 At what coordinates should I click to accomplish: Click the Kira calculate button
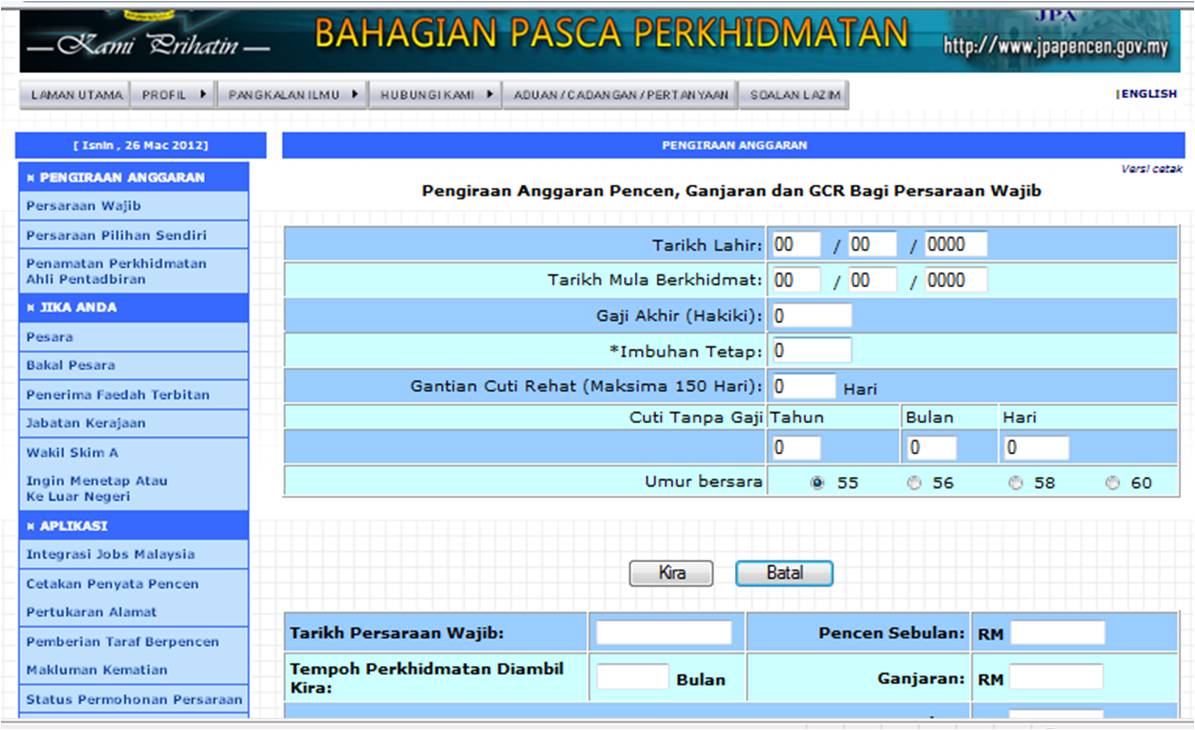[x=671, y=573]
